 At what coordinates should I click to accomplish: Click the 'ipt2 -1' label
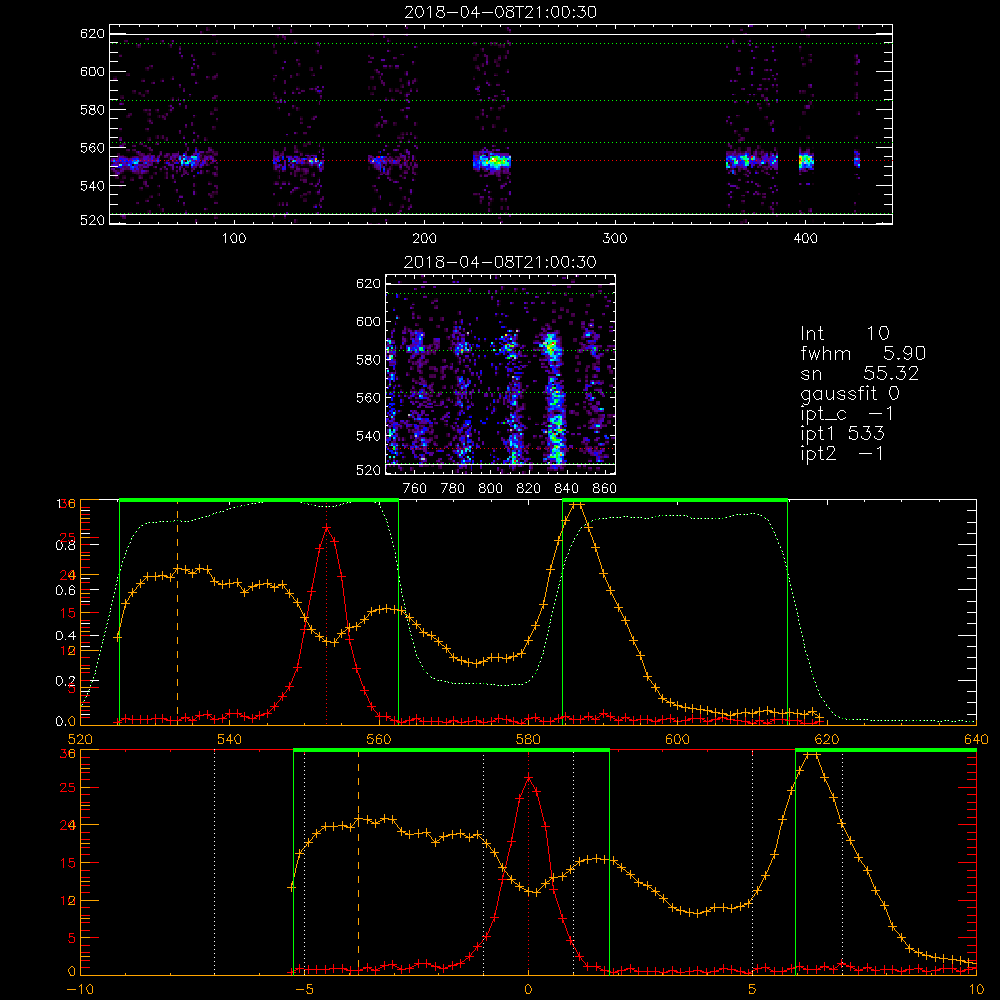[x=842, y=453]
